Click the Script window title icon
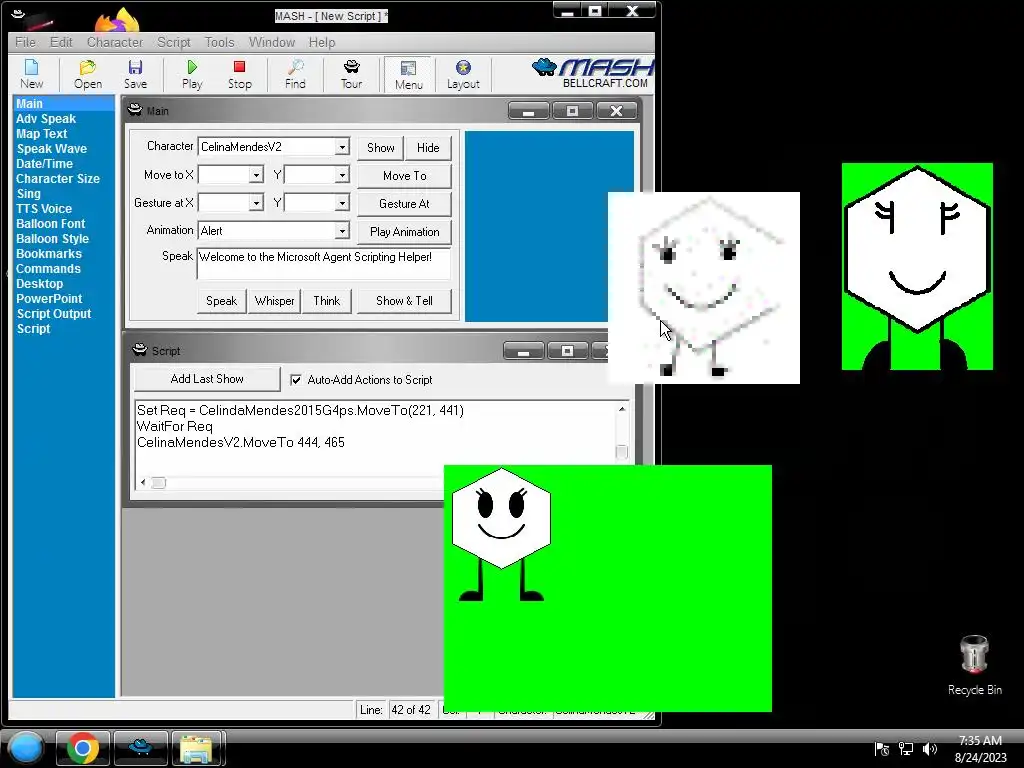 [x=140, y=350]
